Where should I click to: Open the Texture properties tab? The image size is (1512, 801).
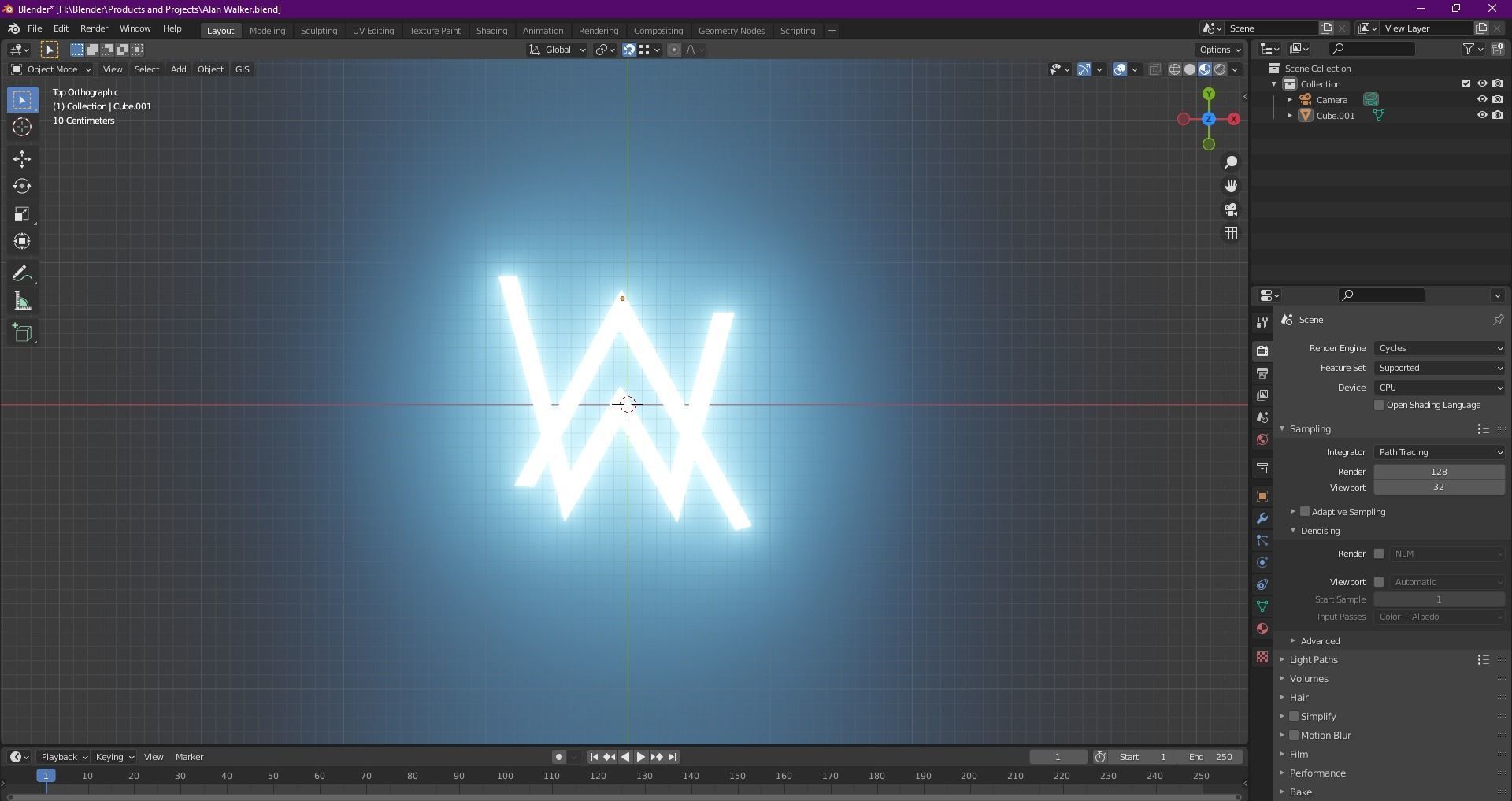pos(1262,657)
